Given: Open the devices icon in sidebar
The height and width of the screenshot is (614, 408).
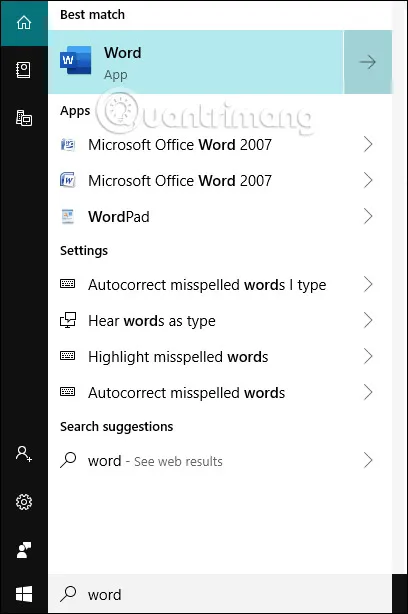Looking at the screenshot, I should [x=24, y=118].
